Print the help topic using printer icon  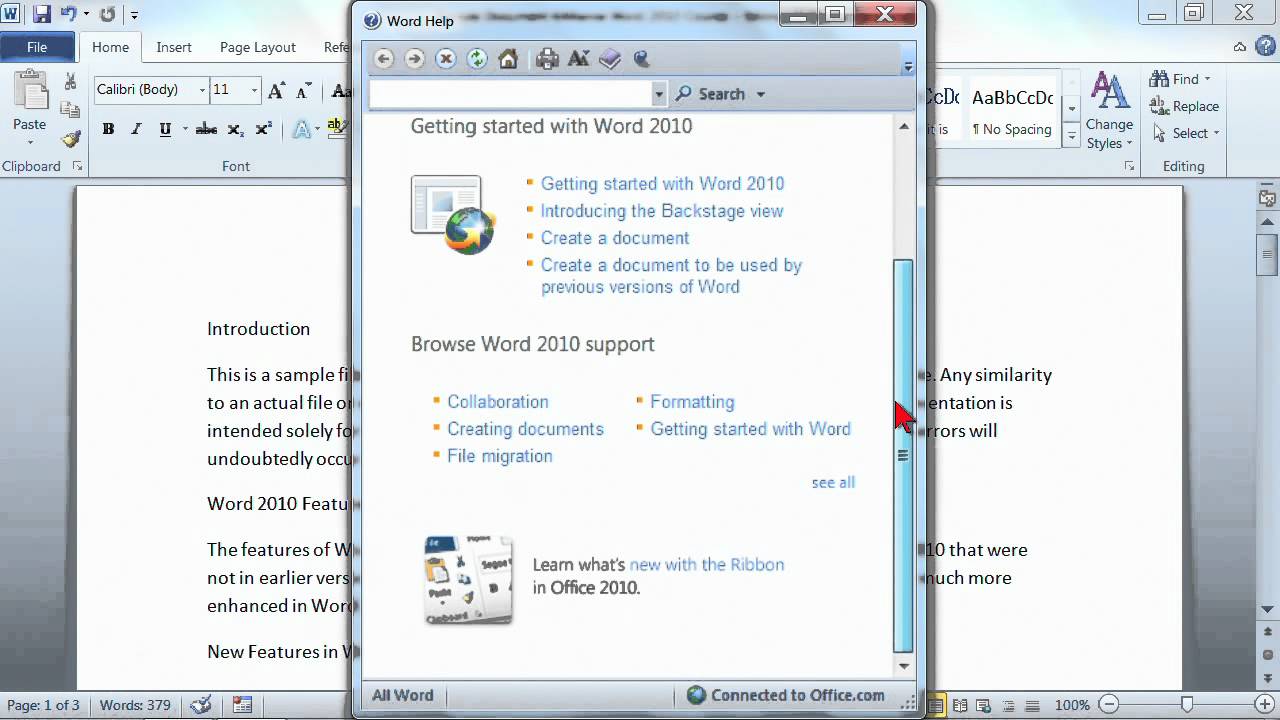point(547,59)
